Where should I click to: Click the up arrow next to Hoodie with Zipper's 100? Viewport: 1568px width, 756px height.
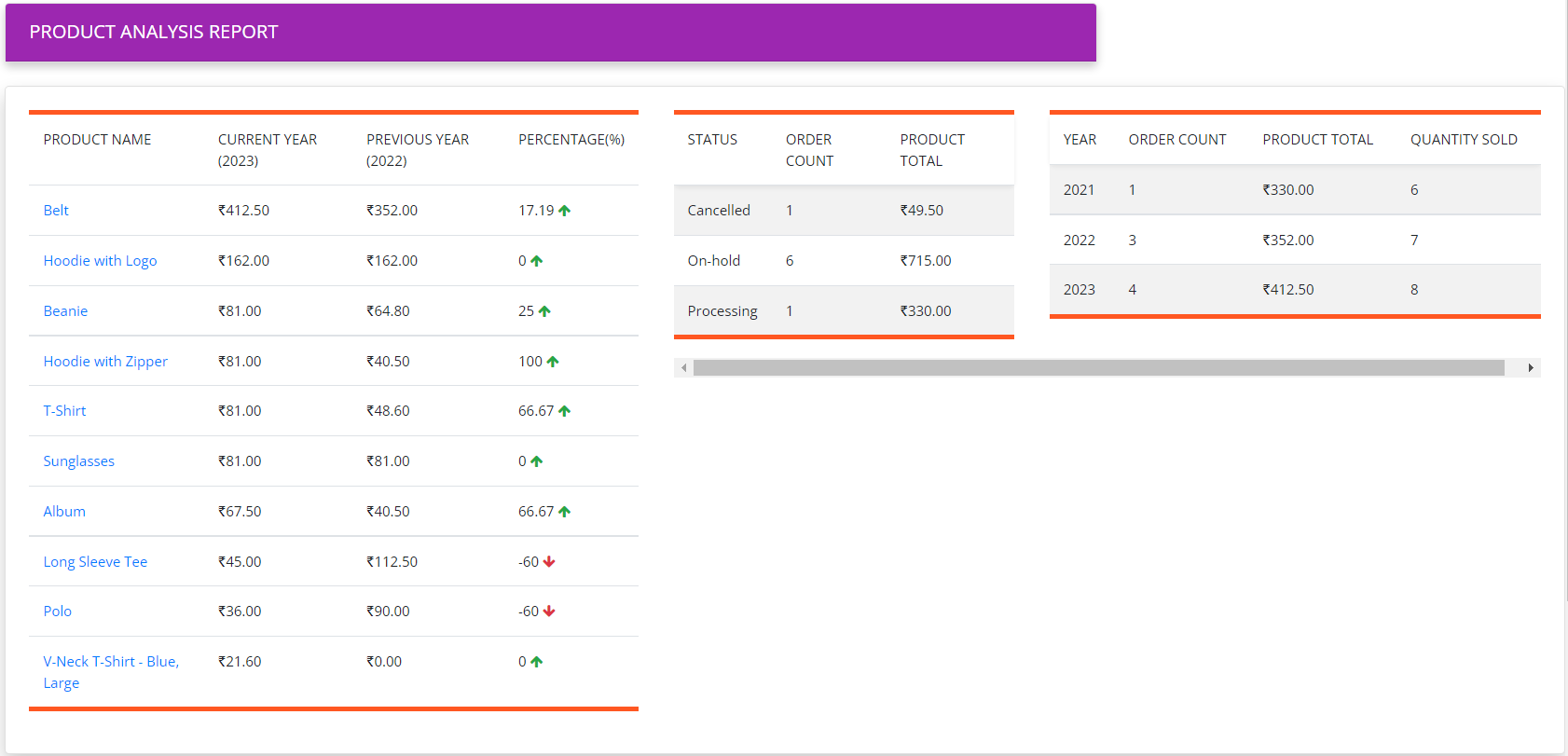[553, 362]
